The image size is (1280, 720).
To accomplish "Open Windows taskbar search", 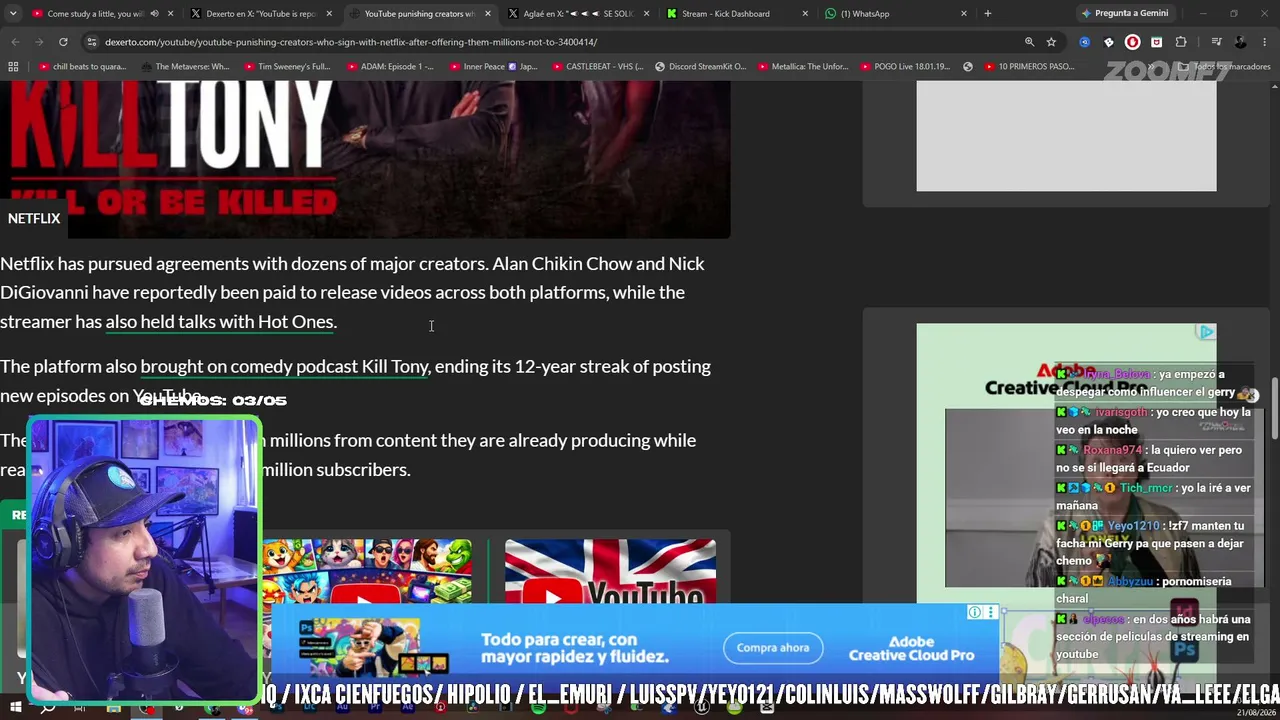I will pos(47,708).
